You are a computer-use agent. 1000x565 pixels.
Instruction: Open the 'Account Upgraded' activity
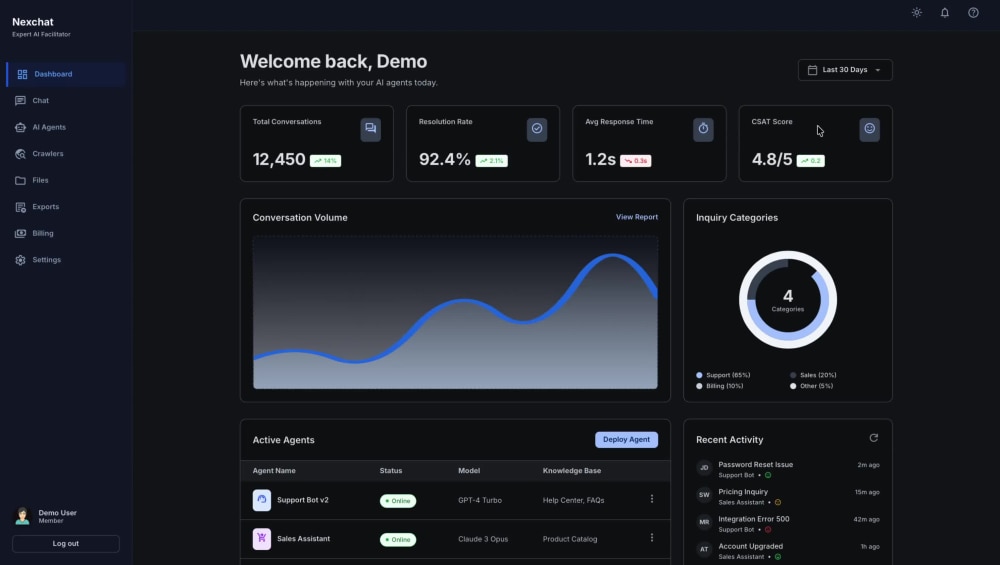coord(788,551)
